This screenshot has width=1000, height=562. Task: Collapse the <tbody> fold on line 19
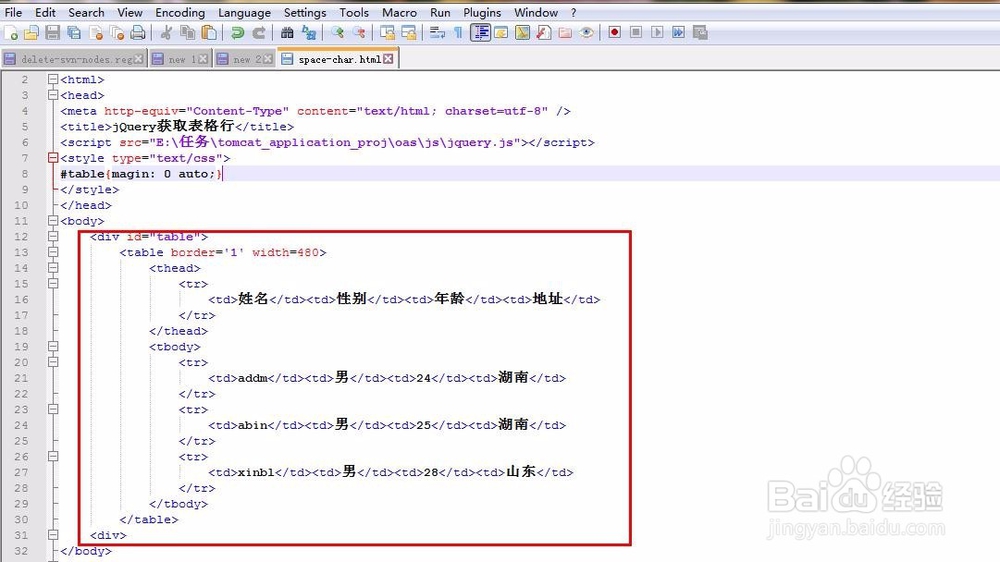click(53, 346)
